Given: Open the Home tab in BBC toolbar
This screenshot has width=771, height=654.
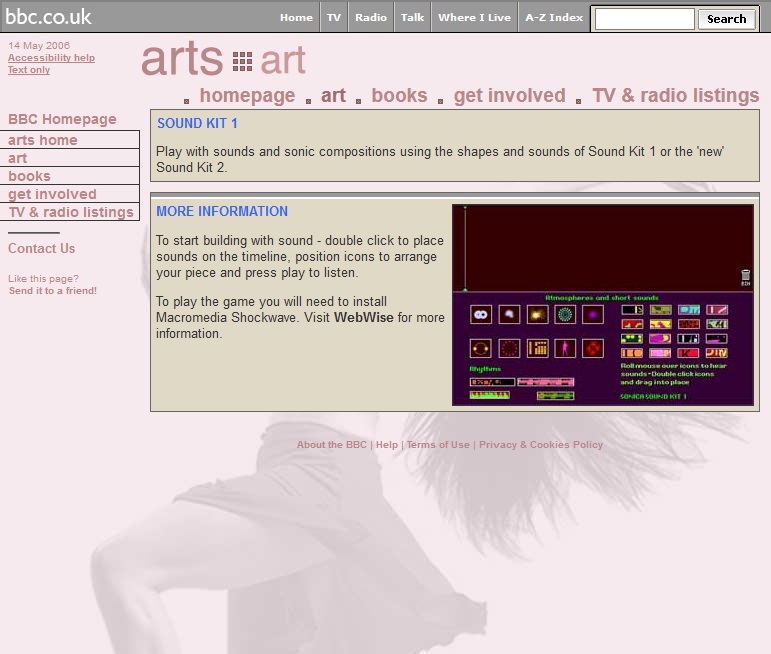Looking at the screenshot, I should tap(297, 17).
